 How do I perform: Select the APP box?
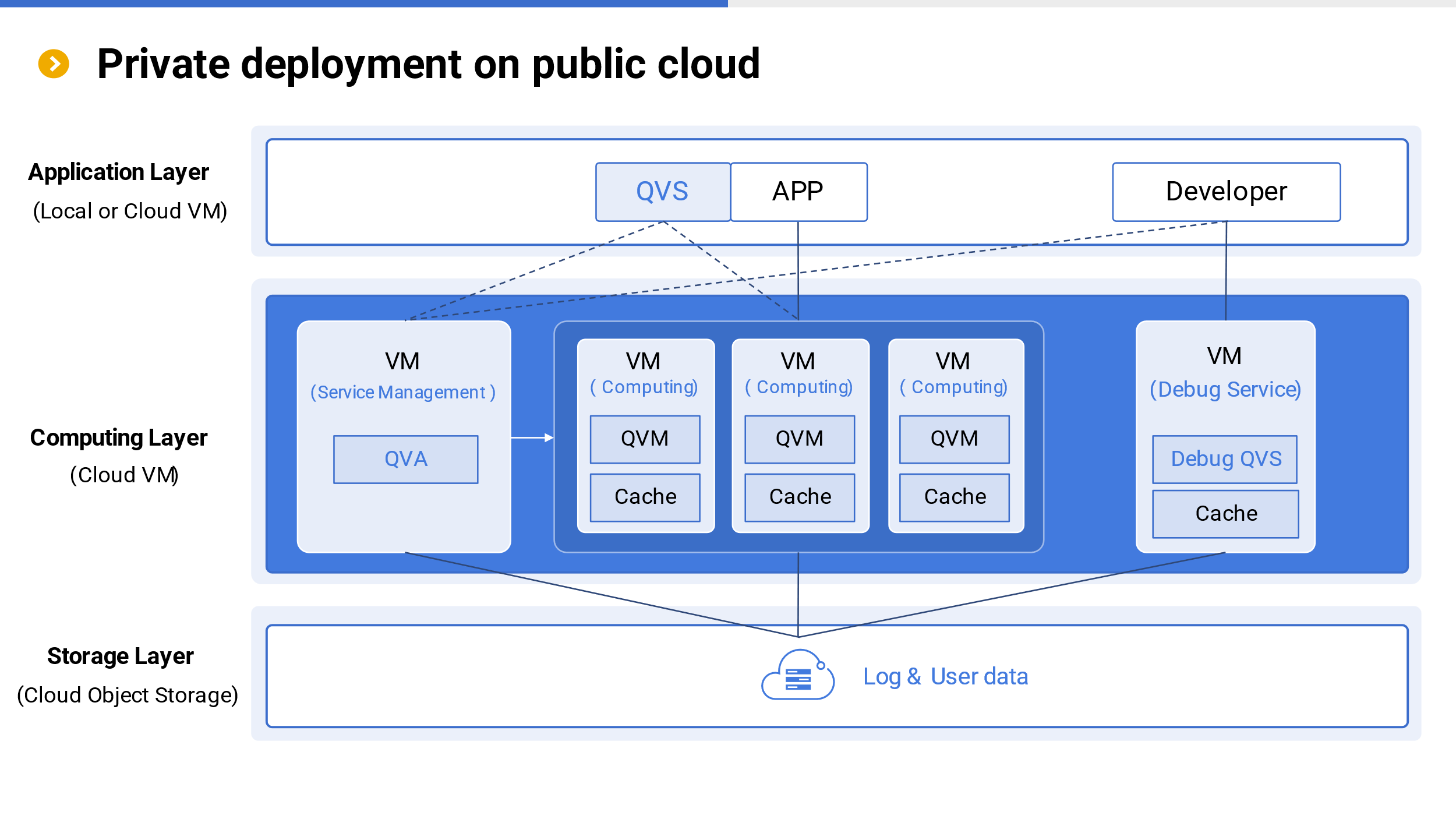click(798, 192)
